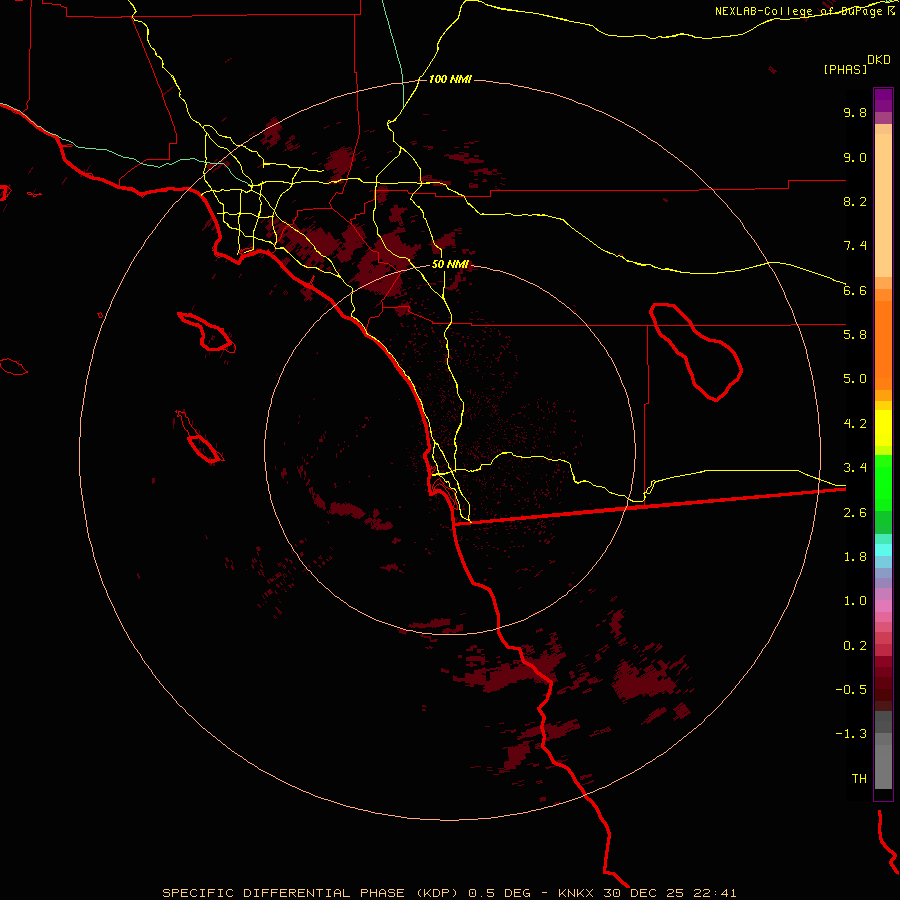
Task: Click the Salton Sea outline on the map
Action: tap(696, 351)
